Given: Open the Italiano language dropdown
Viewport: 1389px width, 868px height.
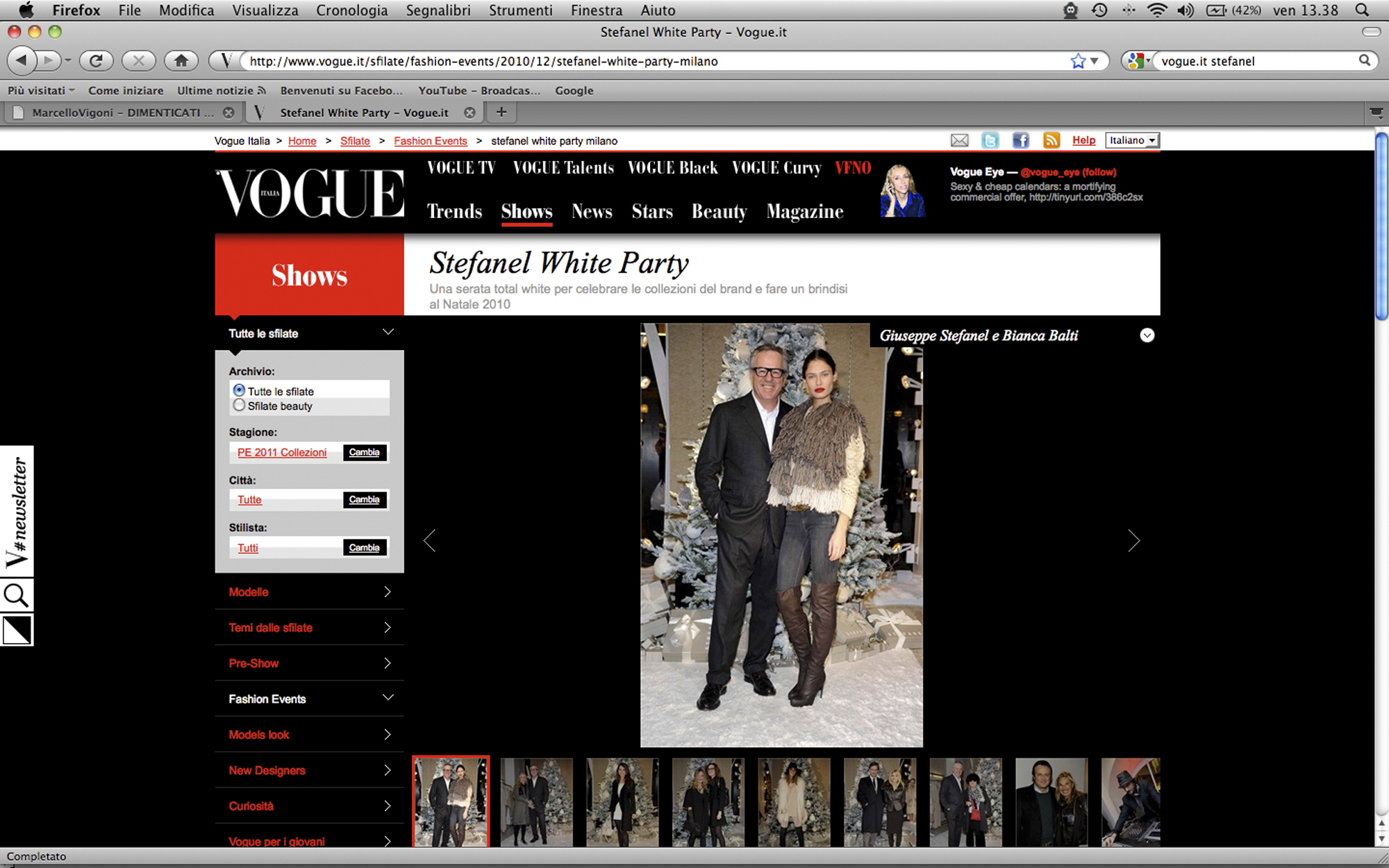Looking at the screenshot, I should (1132, 140).
